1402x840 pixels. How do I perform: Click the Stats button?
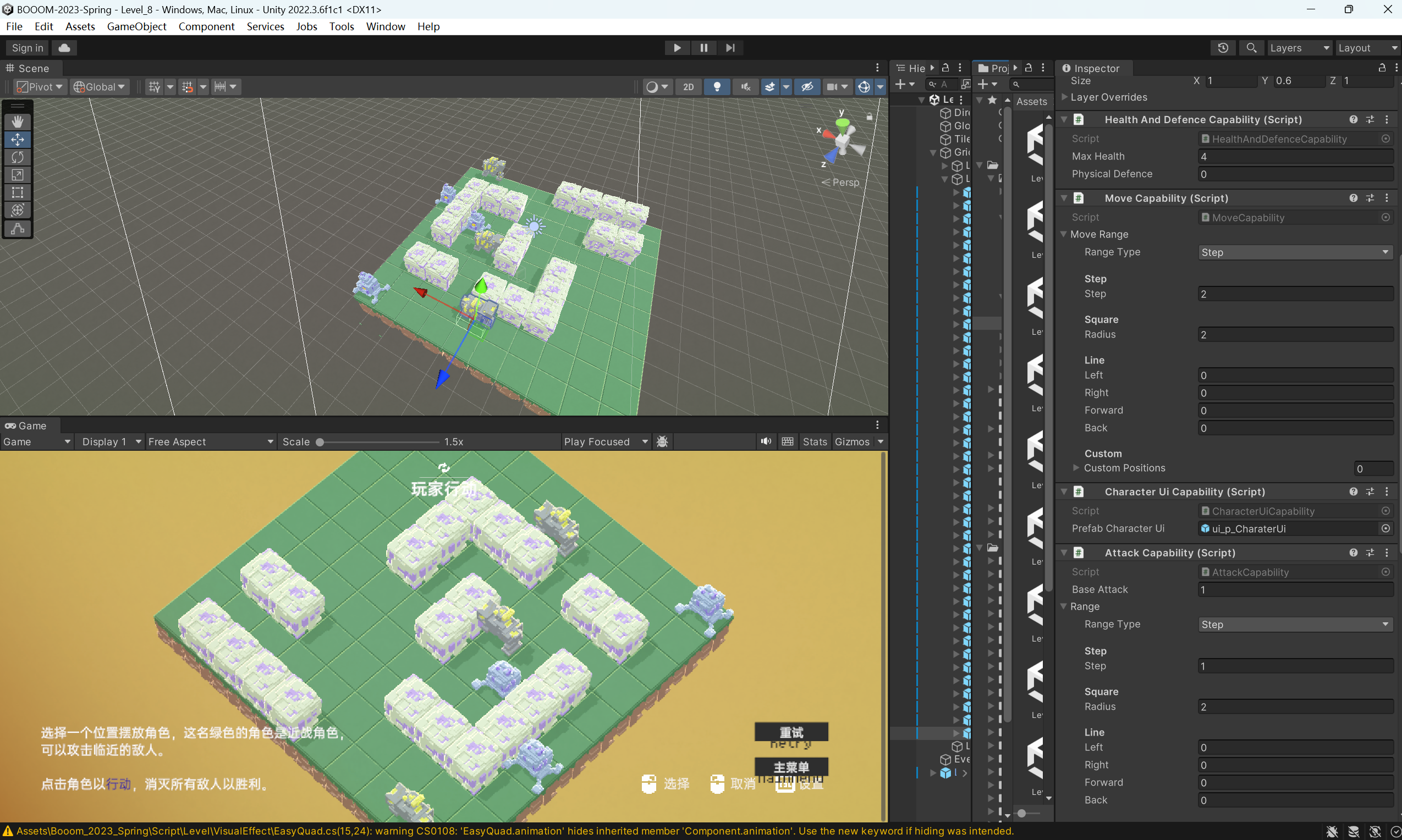pos(814,441)
